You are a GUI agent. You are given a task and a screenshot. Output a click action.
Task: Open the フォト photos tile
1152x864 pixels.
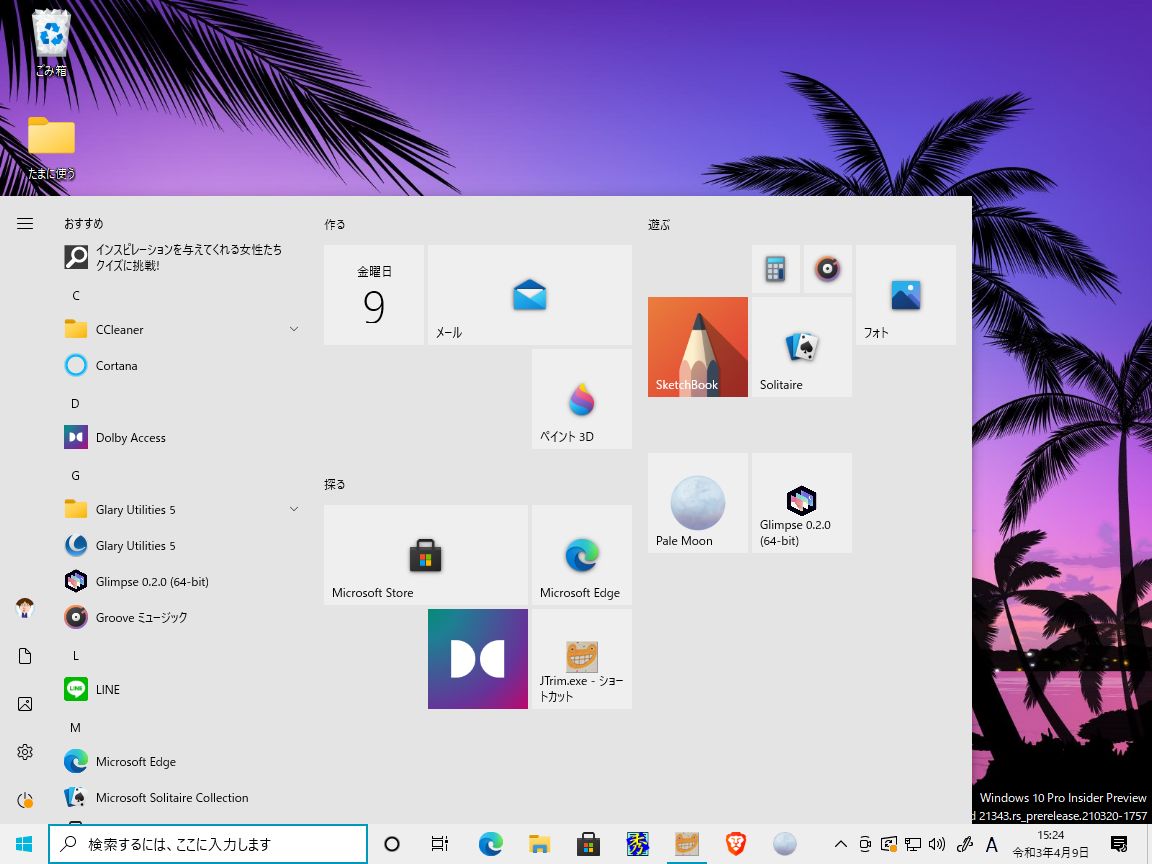click(x=904, y=294)
